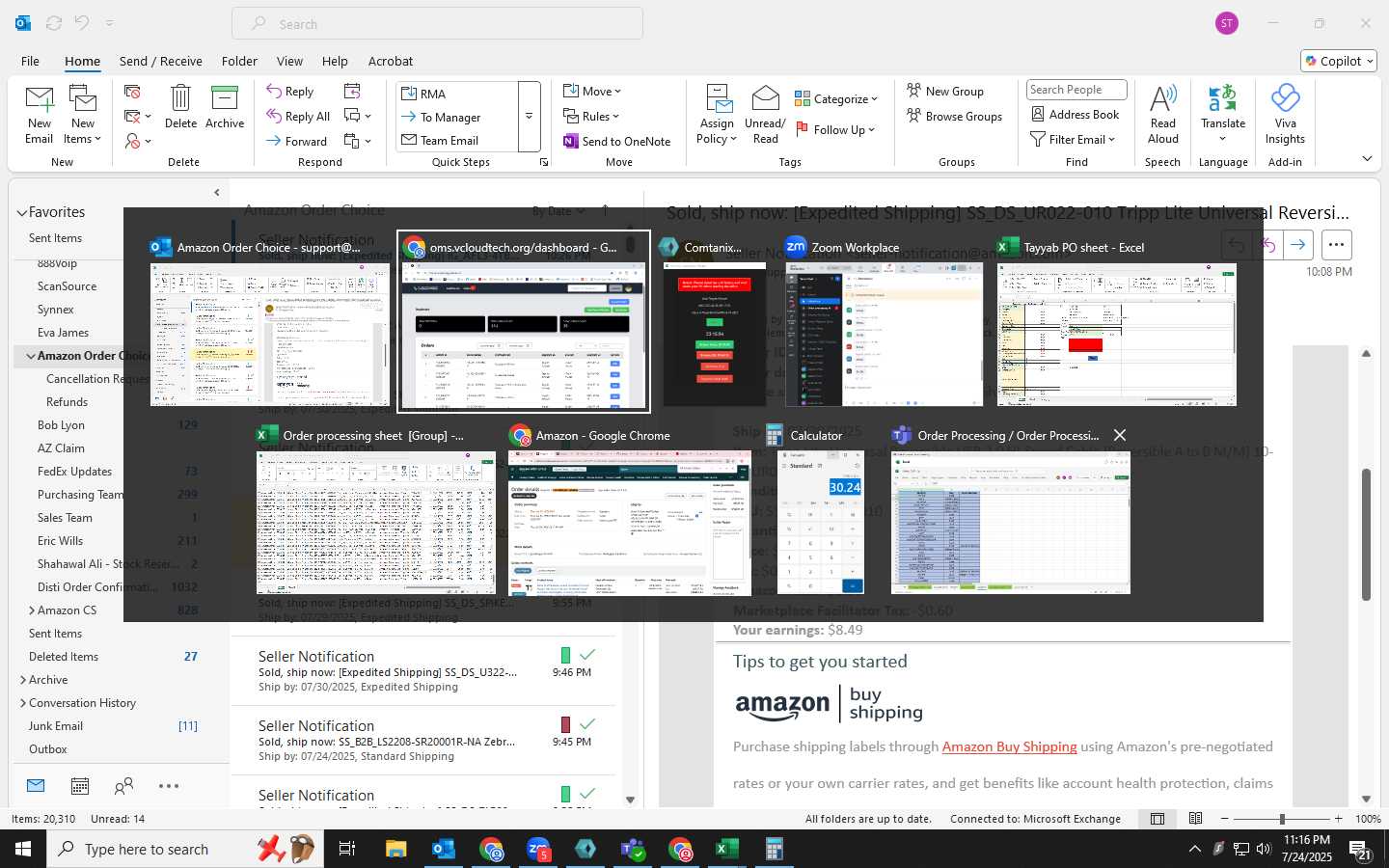Close Order Processing Teams window thumbnail

[1120, 435]
